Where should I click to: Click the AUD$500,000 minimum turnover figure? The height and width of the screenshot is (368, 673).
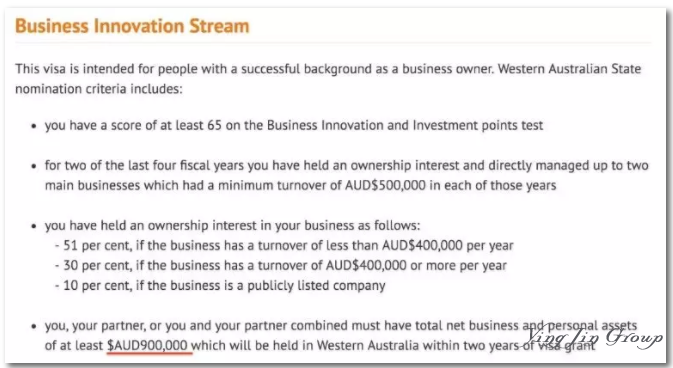[385, 186]
